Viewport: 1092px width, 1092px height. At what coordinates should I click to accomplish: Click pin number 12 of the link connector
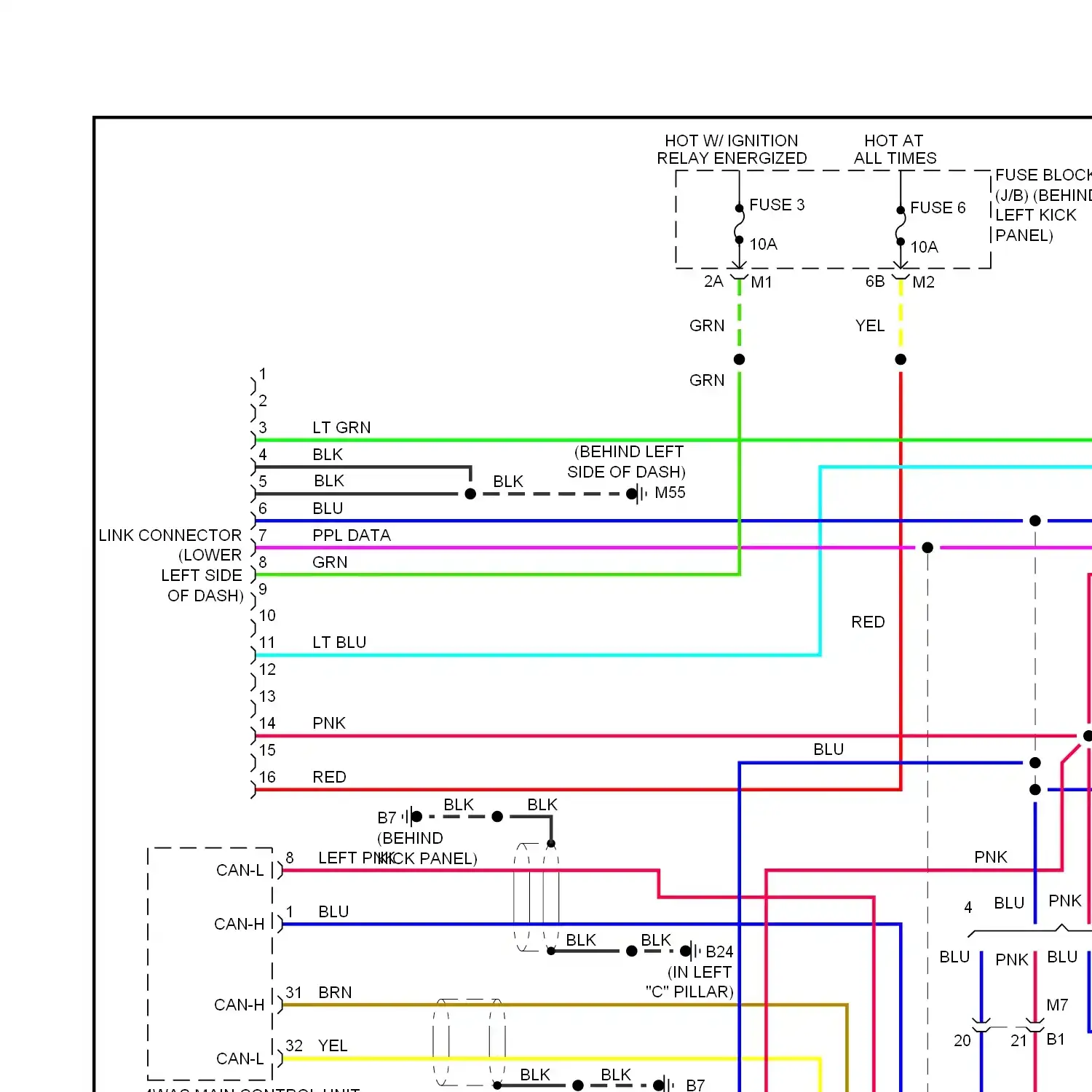[267, 669]
